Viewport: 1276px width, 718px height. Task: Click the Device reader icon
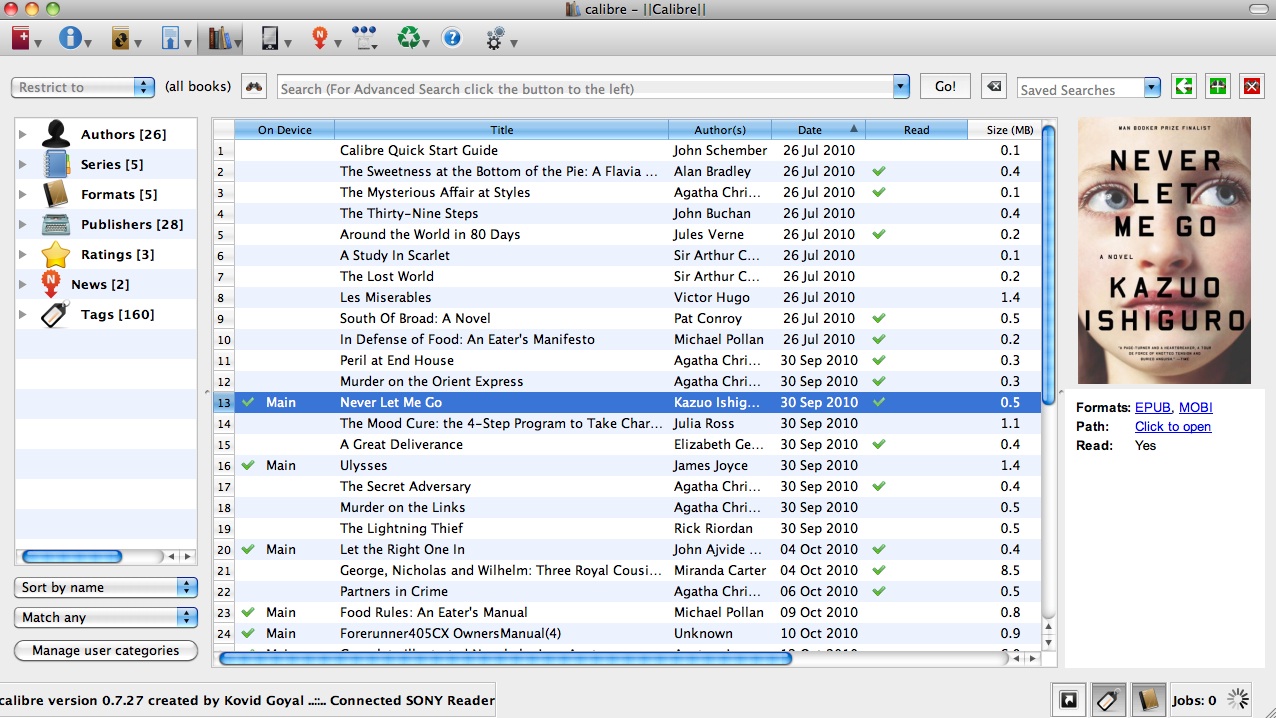point(269,40)
